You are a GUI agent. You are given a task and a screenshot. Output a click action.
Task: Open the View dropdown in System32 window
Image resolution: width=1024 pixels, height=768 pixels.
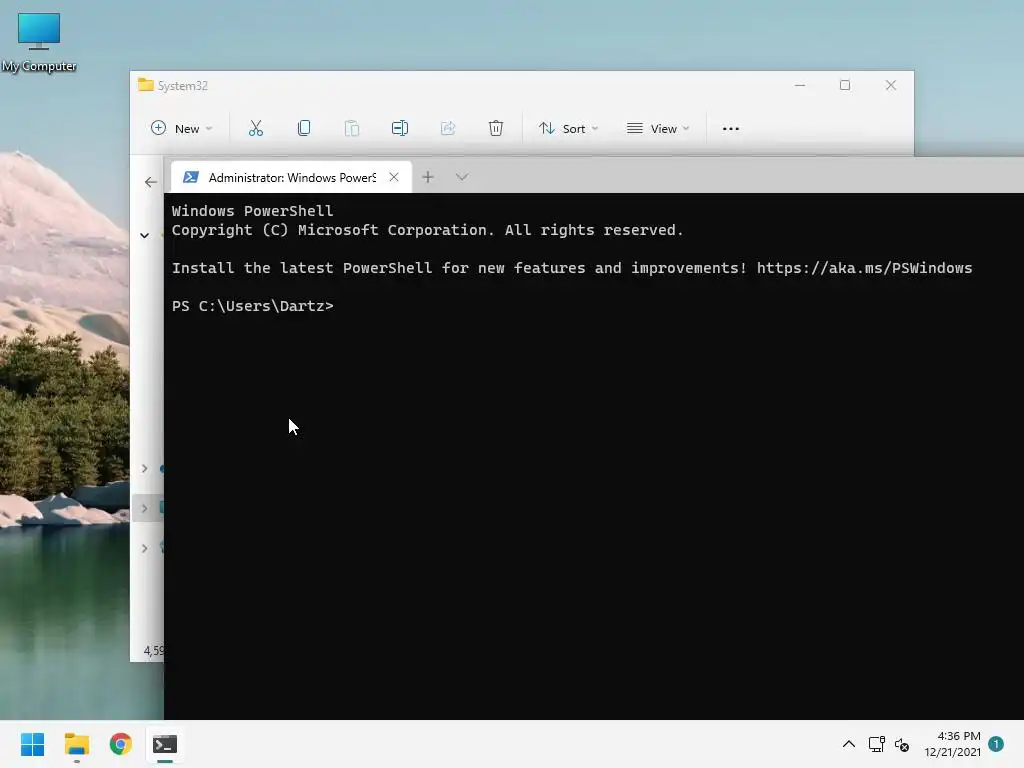[x=658, y=129]
